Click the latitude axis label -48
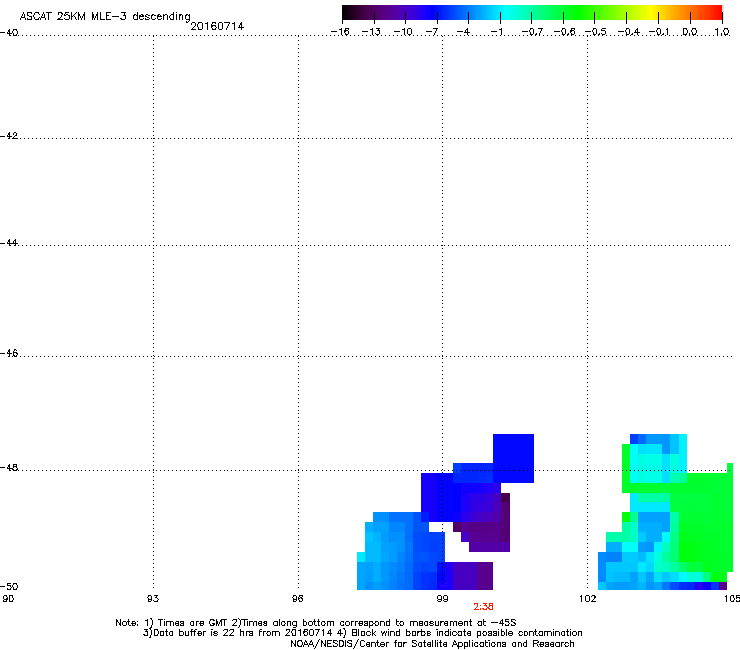 point(9,468)
